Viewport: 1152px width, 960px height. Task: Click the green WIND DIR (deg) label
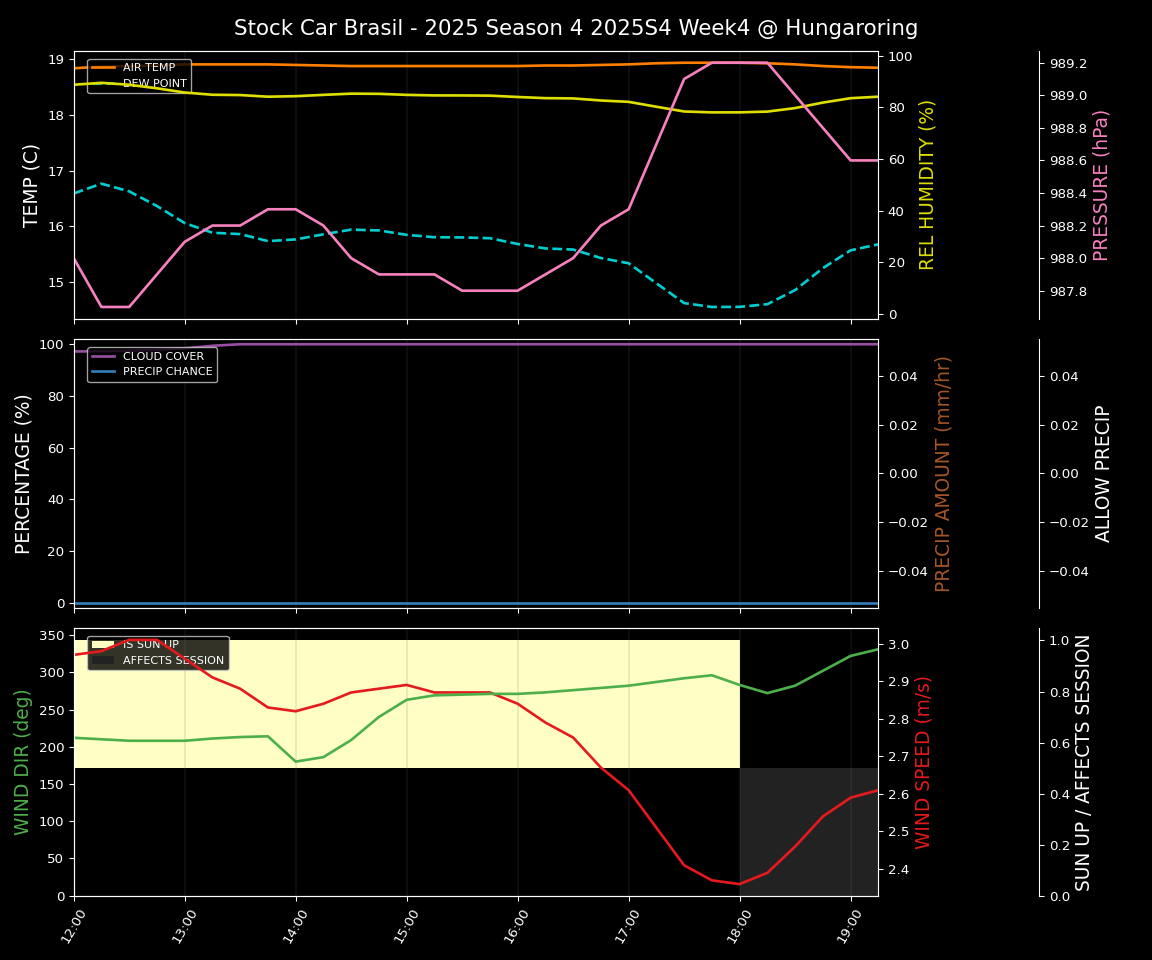[x=24, y=762]
